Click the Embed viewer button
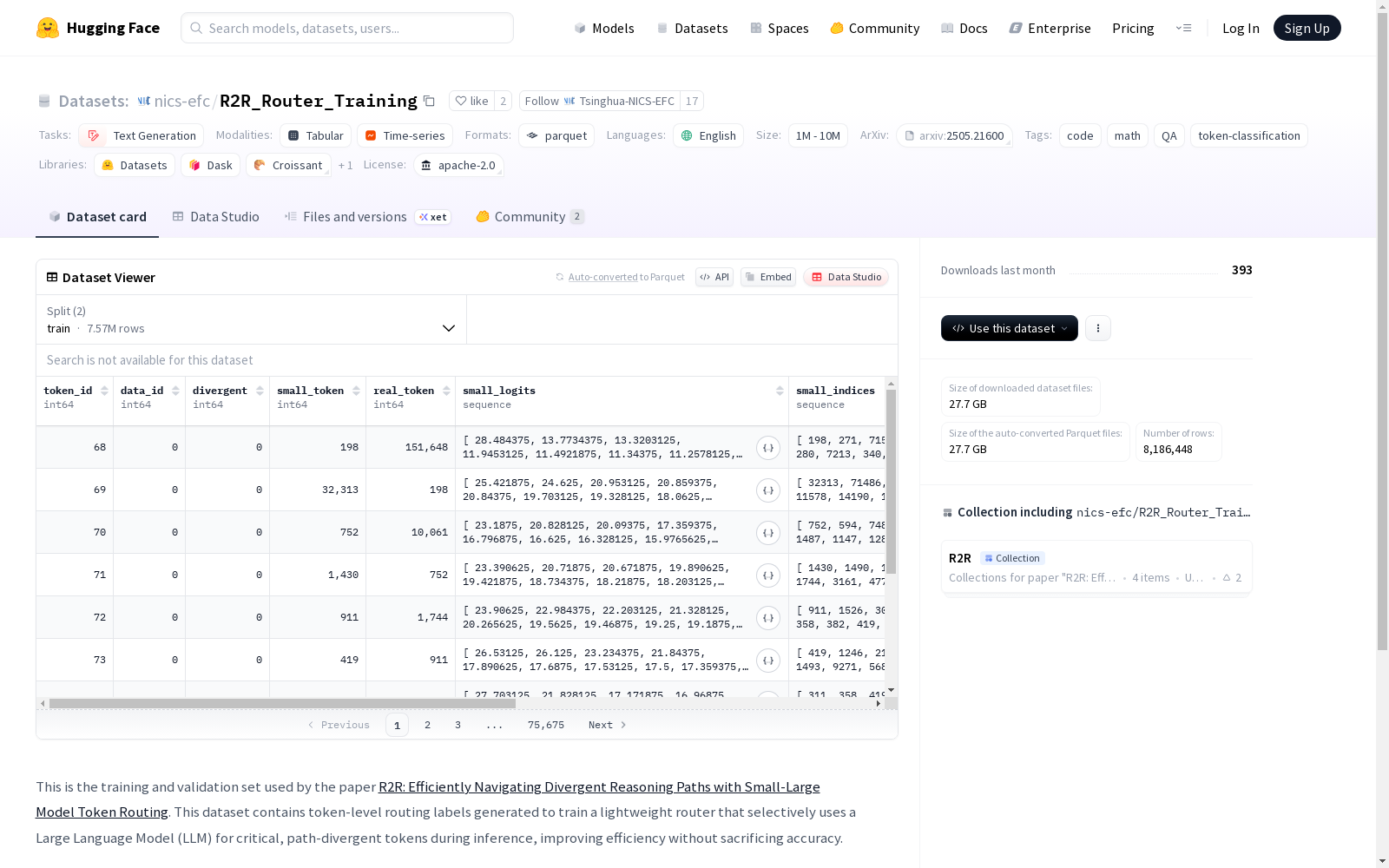Screen dimensions: 1389x868 (768, 277)
